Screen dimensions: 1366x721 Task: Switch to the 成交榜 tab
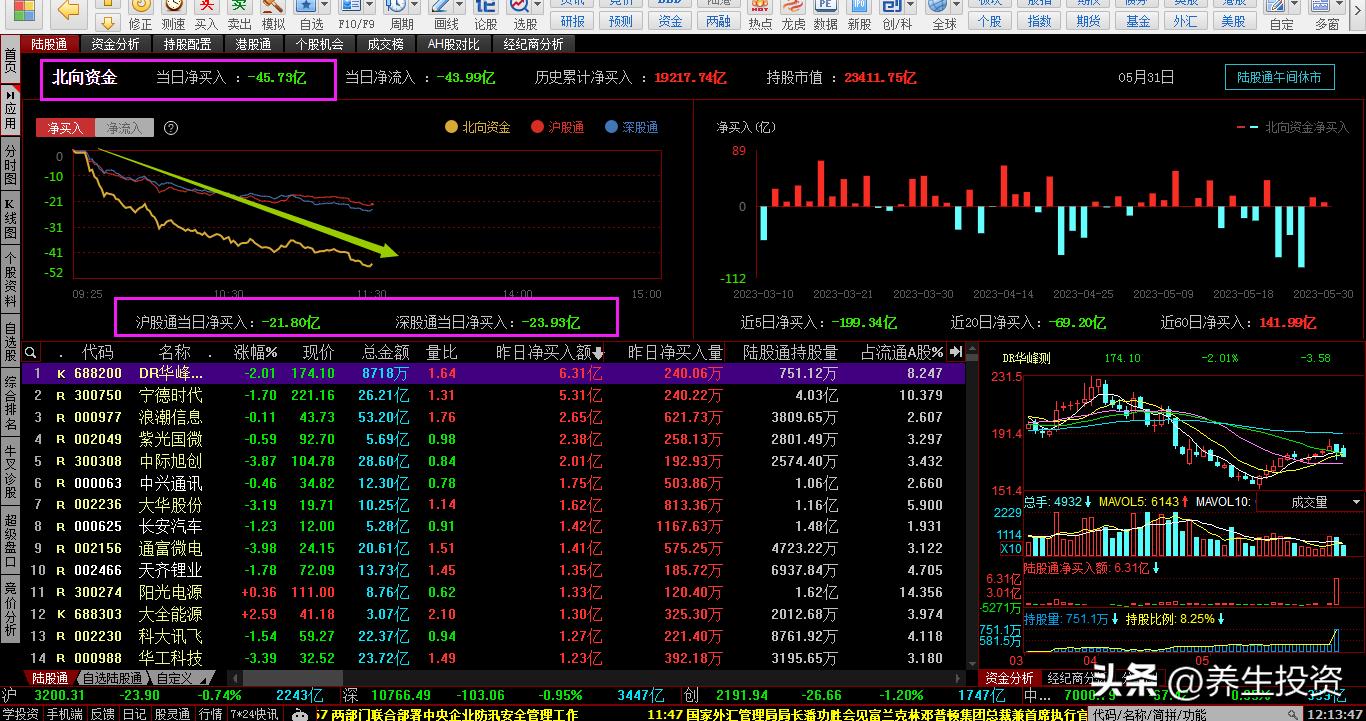(x=385, y=44)
